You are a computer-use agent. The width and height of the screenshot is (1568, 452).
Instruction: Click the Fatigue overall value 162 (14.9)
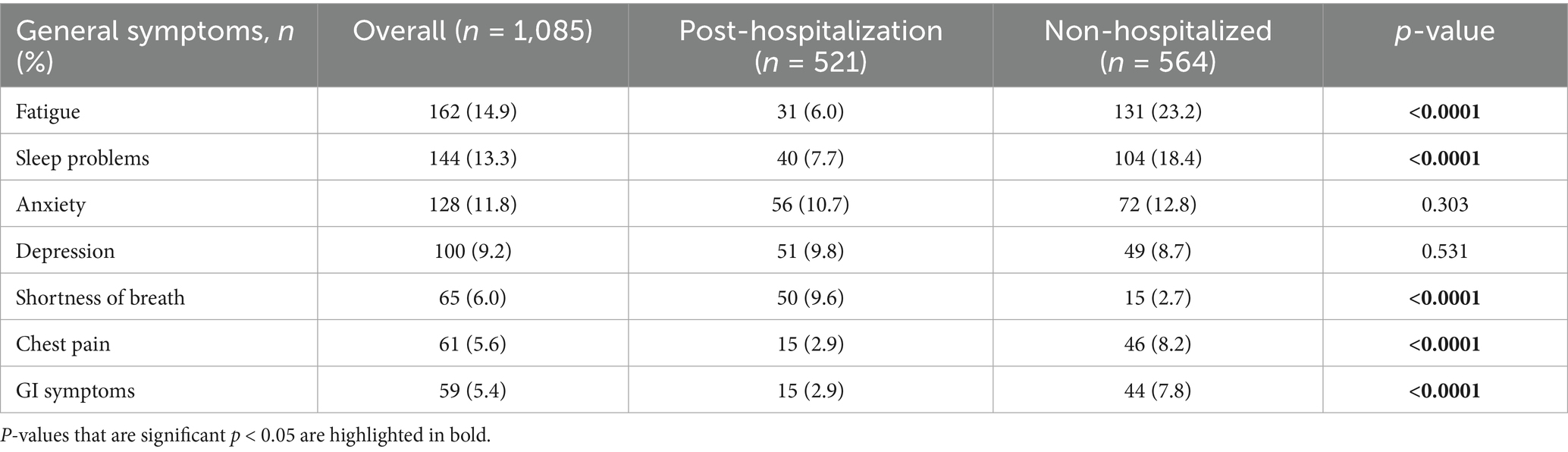[x=472, y=111]
